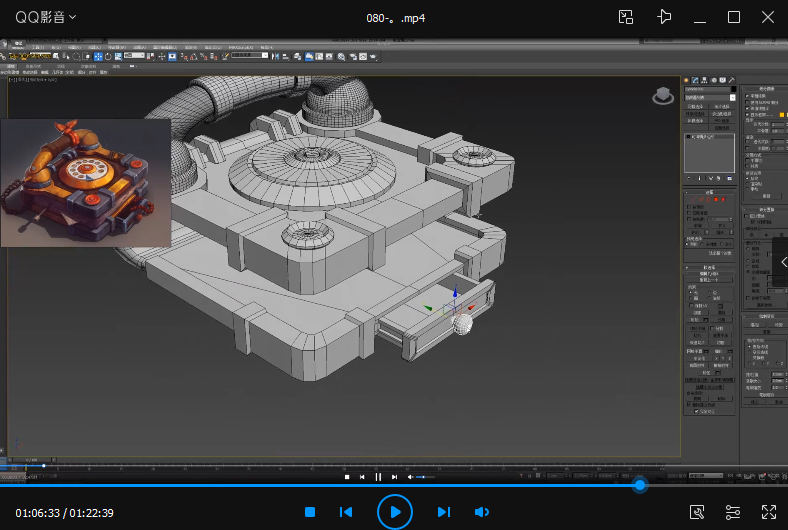Viewport: 788px width, 530px height.
Task: Stop the video playback
Action: tap(310, 512)
